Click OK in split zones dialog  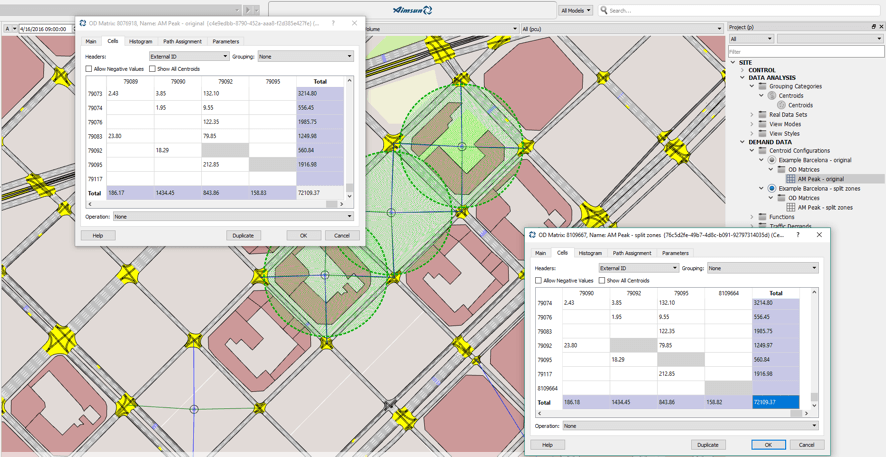click(768, 445)
